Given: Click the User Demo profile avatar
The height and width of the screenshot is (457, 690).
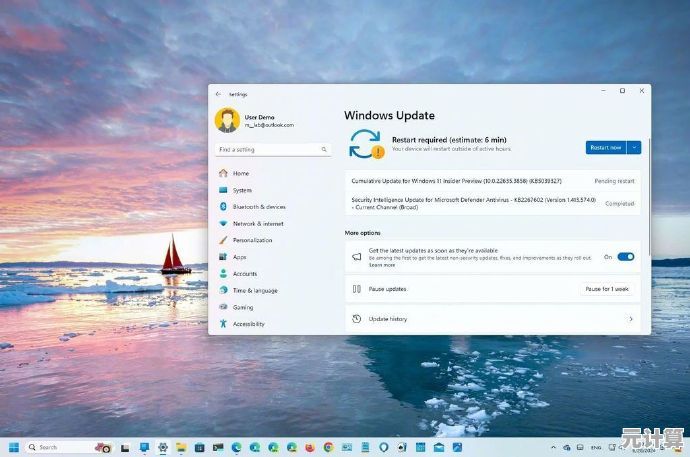Looking at the screenshot, I should pos(226,121).
